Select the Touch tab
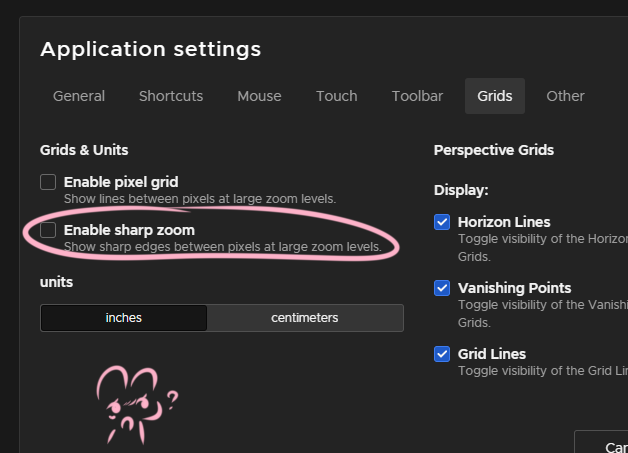Viewport: 628px width, 453px height. click(x=336, y=96)
